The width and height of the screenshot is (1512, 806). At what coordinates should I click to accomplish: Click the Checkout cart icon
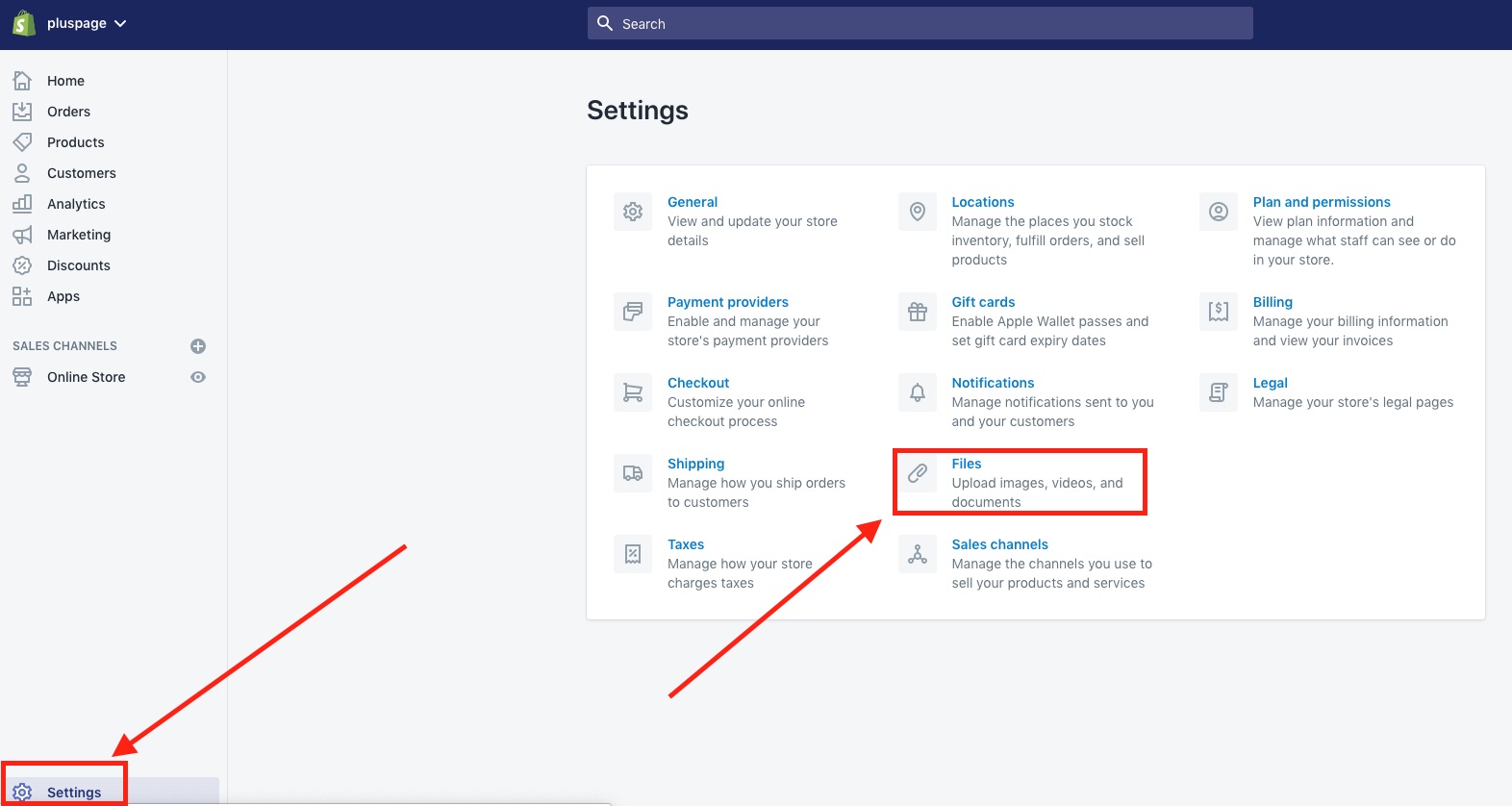click(x=633, y=392)
